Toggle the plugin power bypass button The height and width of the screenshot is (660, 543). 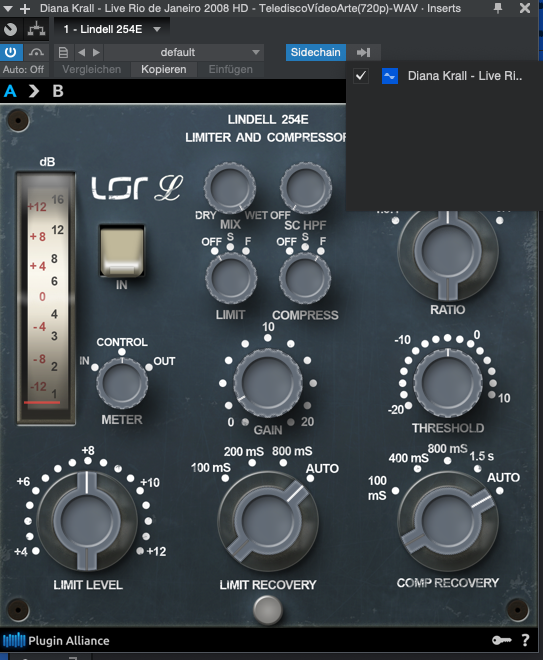(10, 52)
